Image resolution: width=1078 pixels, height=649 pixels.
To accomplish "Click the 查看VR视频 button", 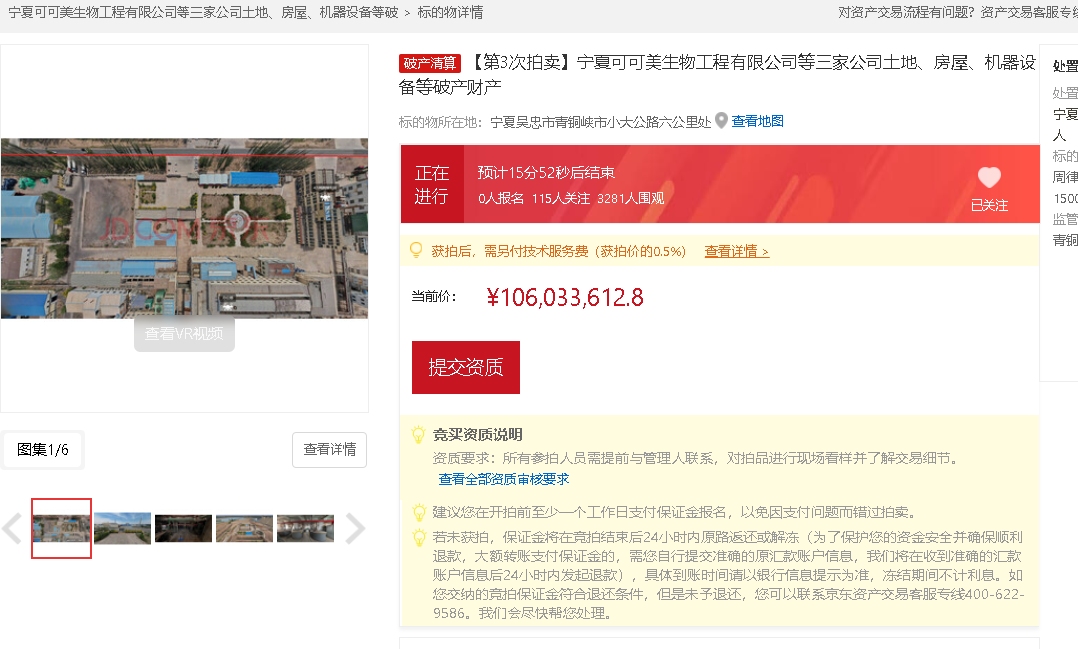I will coord(184,333).
